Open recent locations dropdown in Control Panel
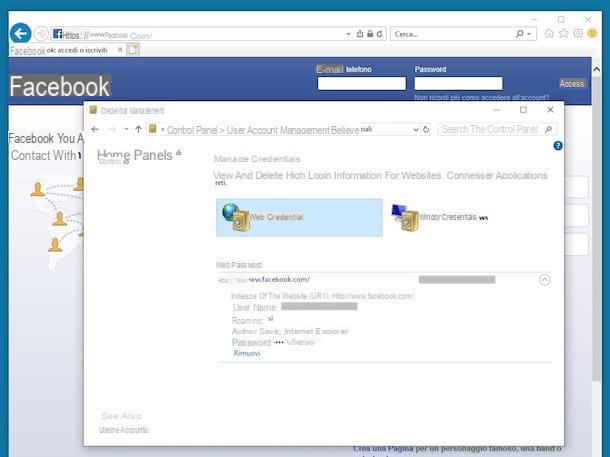 point(126,129)
